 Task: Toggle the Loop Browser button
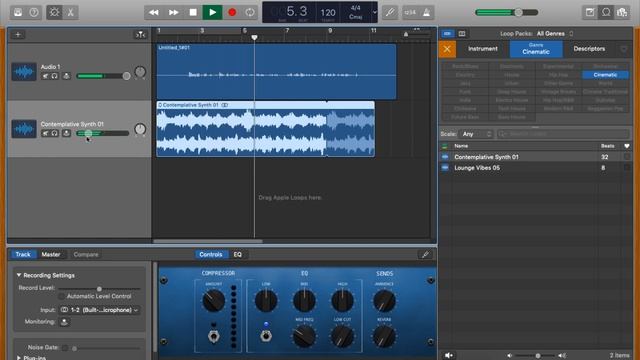606,12
